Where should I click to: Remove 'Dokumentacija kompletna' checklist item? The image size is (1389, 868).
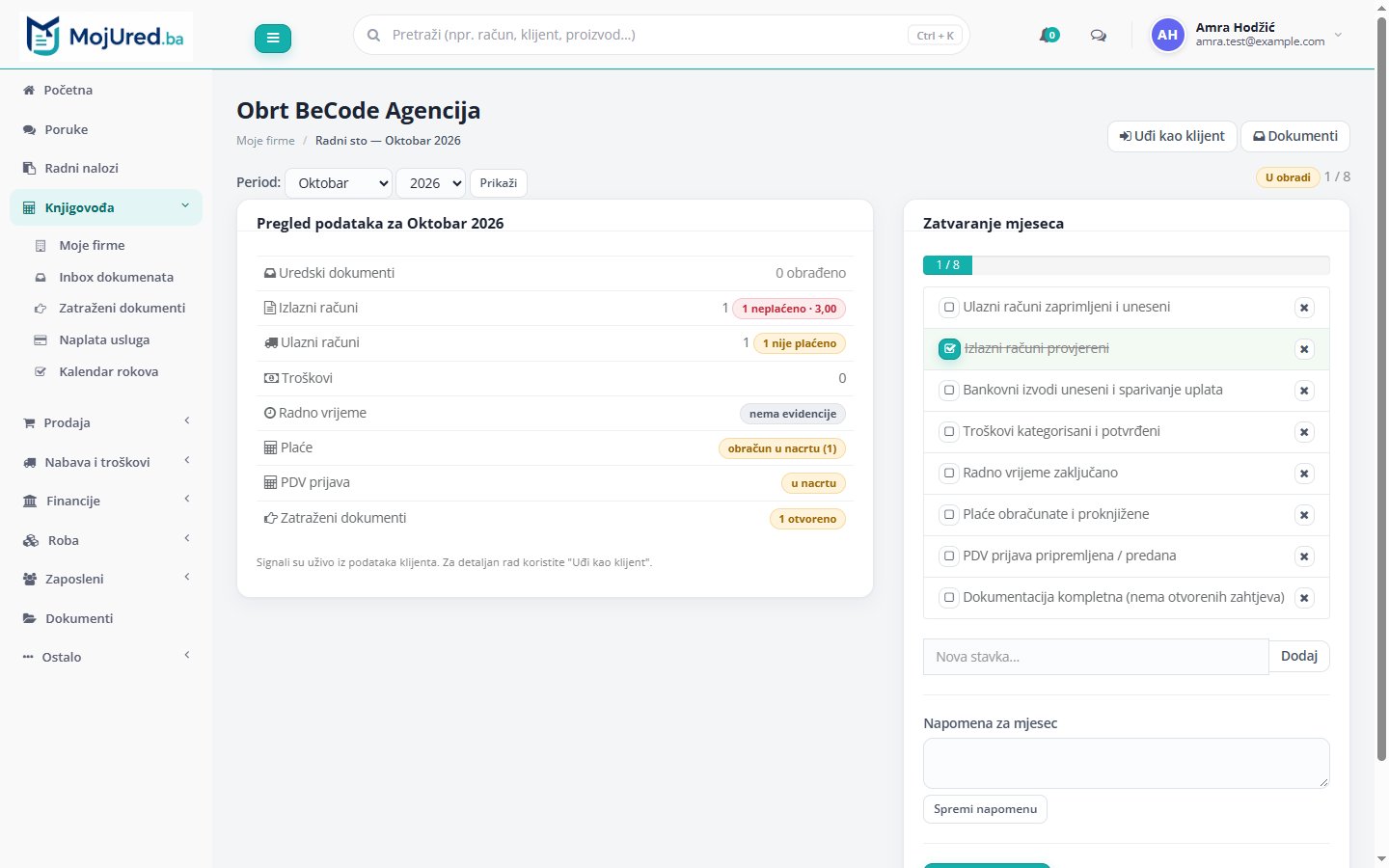pos(1304,598)
